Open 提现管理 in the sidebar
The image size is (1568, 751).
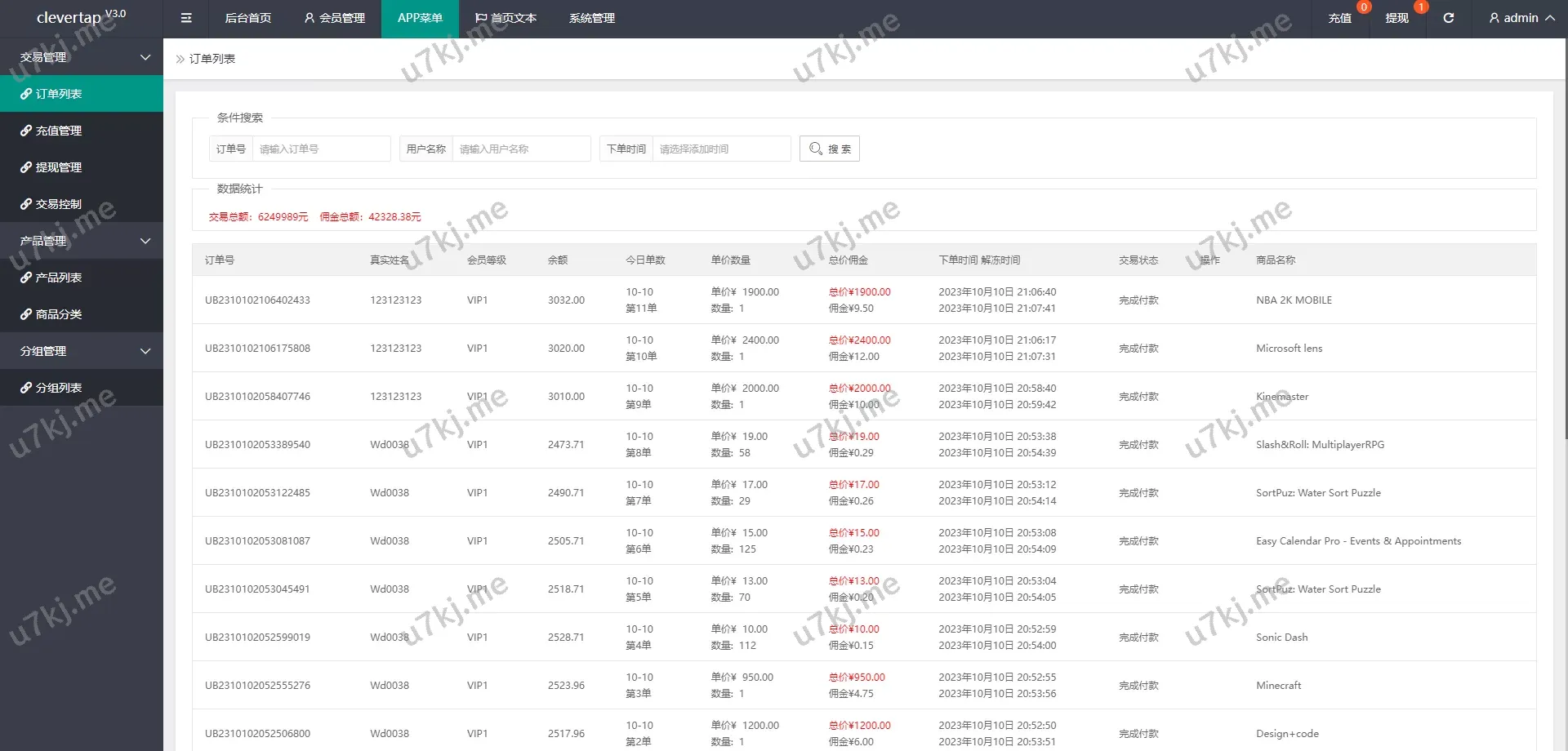(x=58, y=167)
